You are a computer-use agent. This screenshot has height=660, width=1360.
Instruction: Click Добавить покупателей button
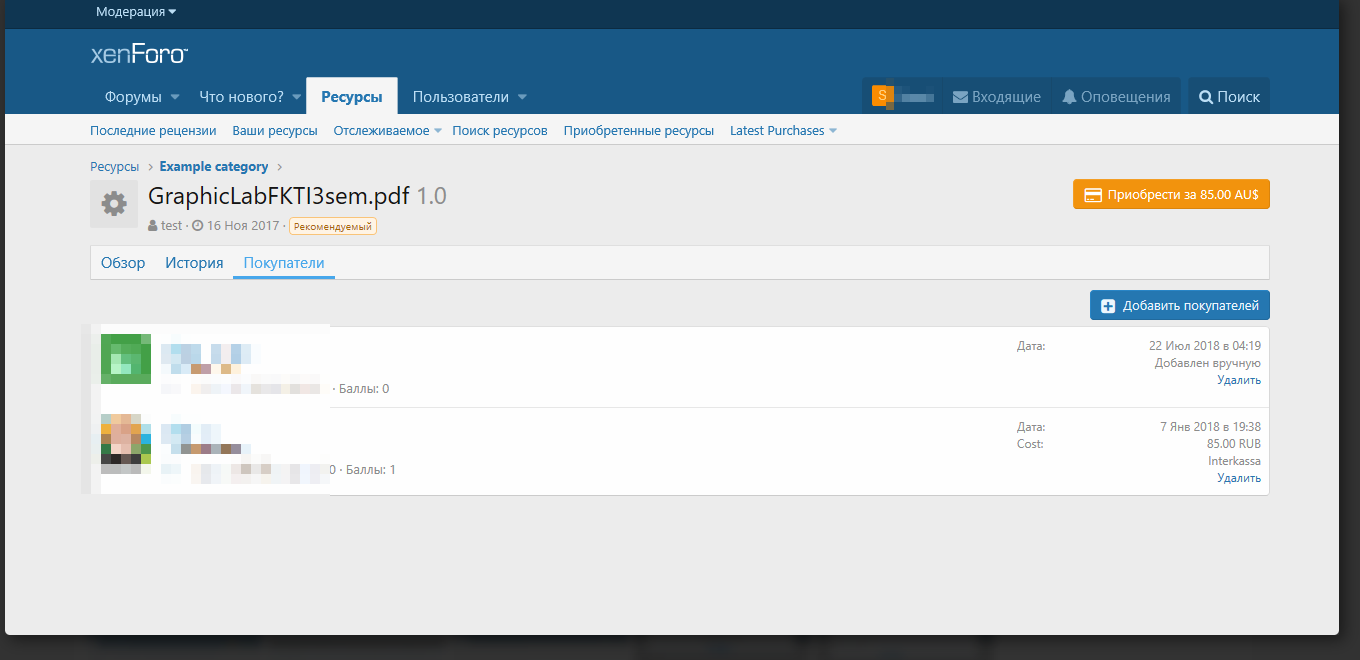(1180, 306)
